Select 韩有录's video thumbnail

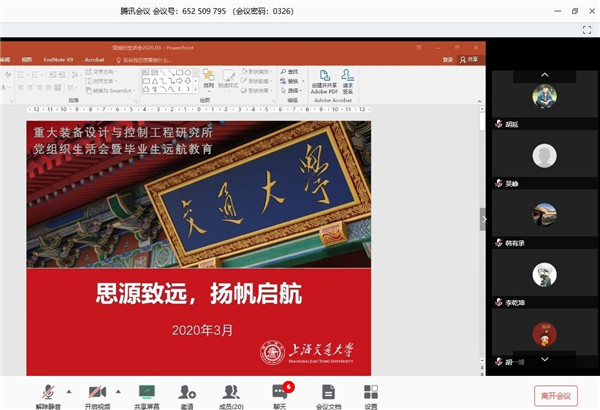coord(543,214)
